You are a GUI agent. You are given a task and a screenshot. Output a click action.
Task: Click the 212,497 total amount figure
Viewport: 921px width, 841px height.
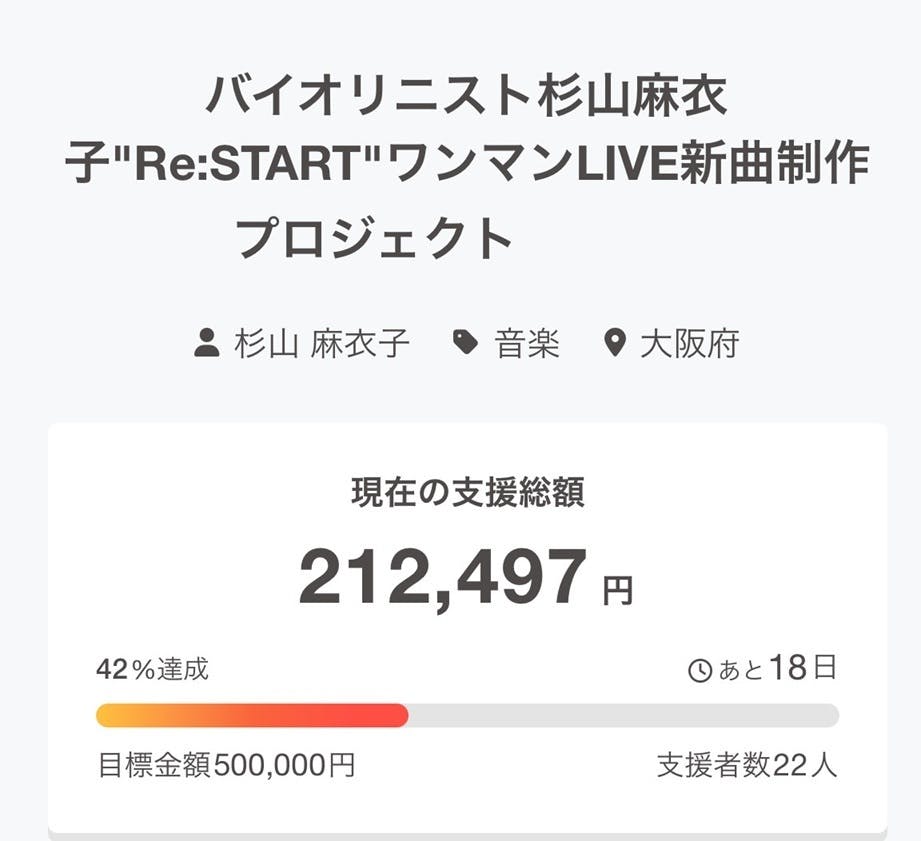[443, 579]
